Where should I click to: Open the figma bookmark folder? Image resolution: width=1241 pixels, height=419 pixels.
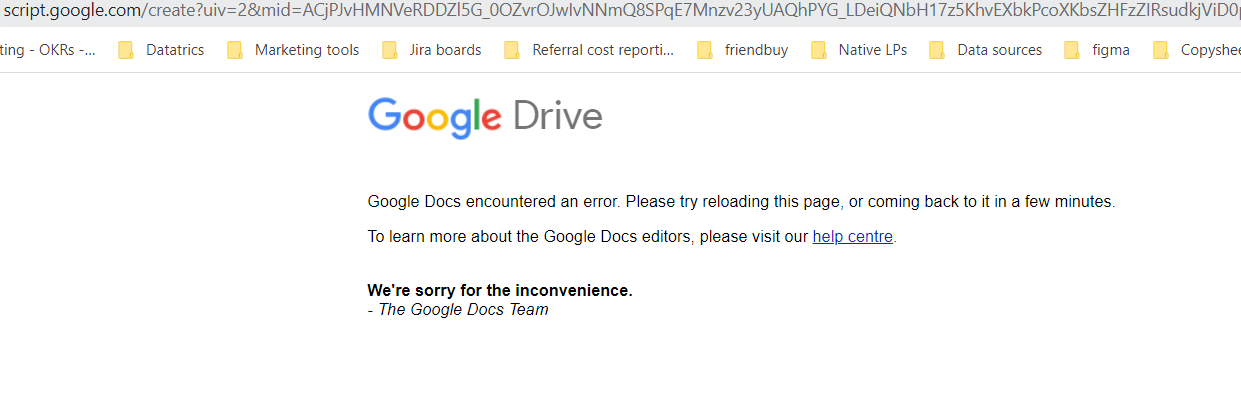pyautogui.click(x=1097, y=50)
